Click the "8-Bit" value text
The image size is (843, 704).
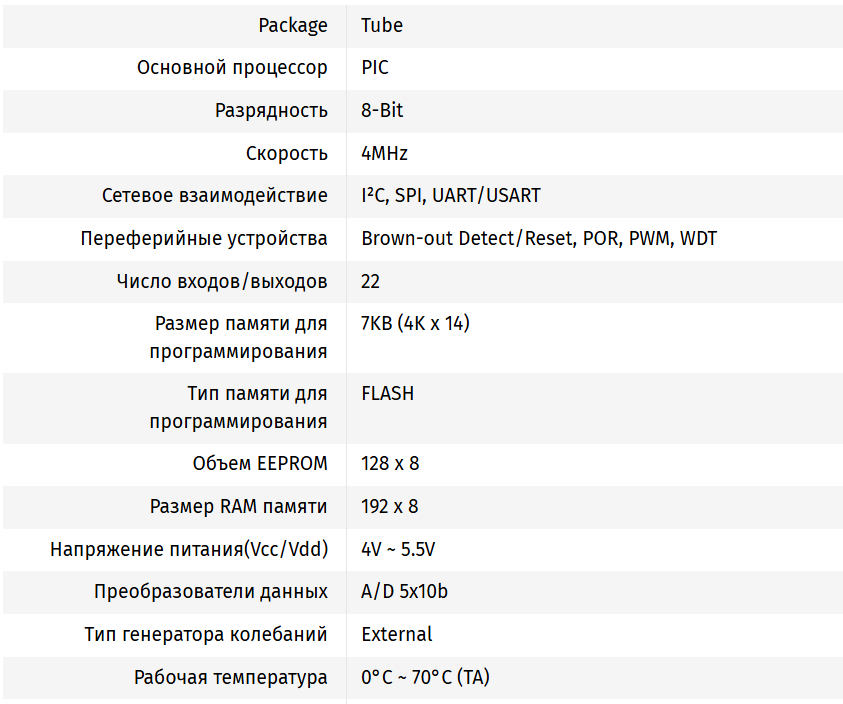coord(382,111)
